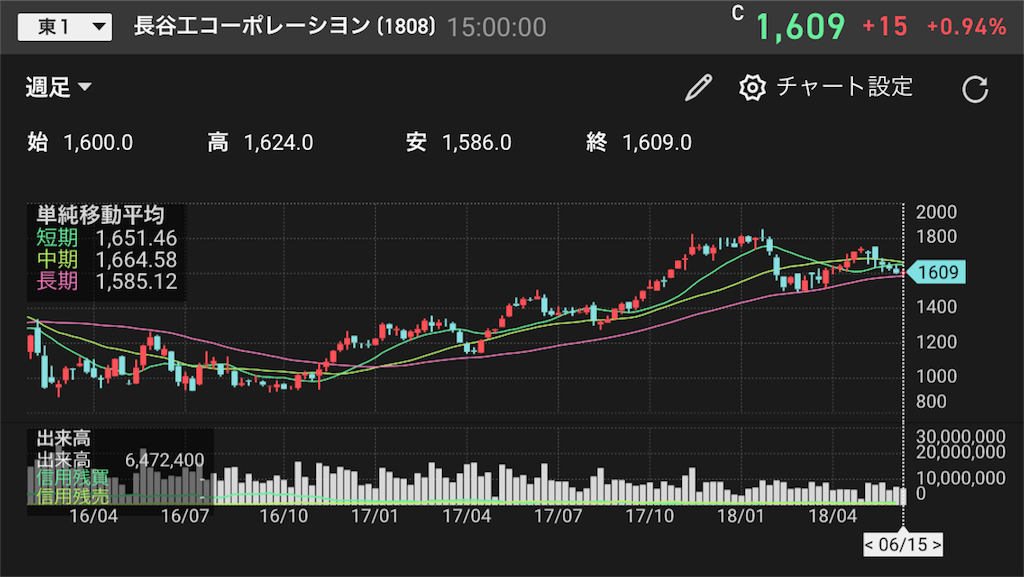Click the 単純移動平均 legend title

[100, 215]
